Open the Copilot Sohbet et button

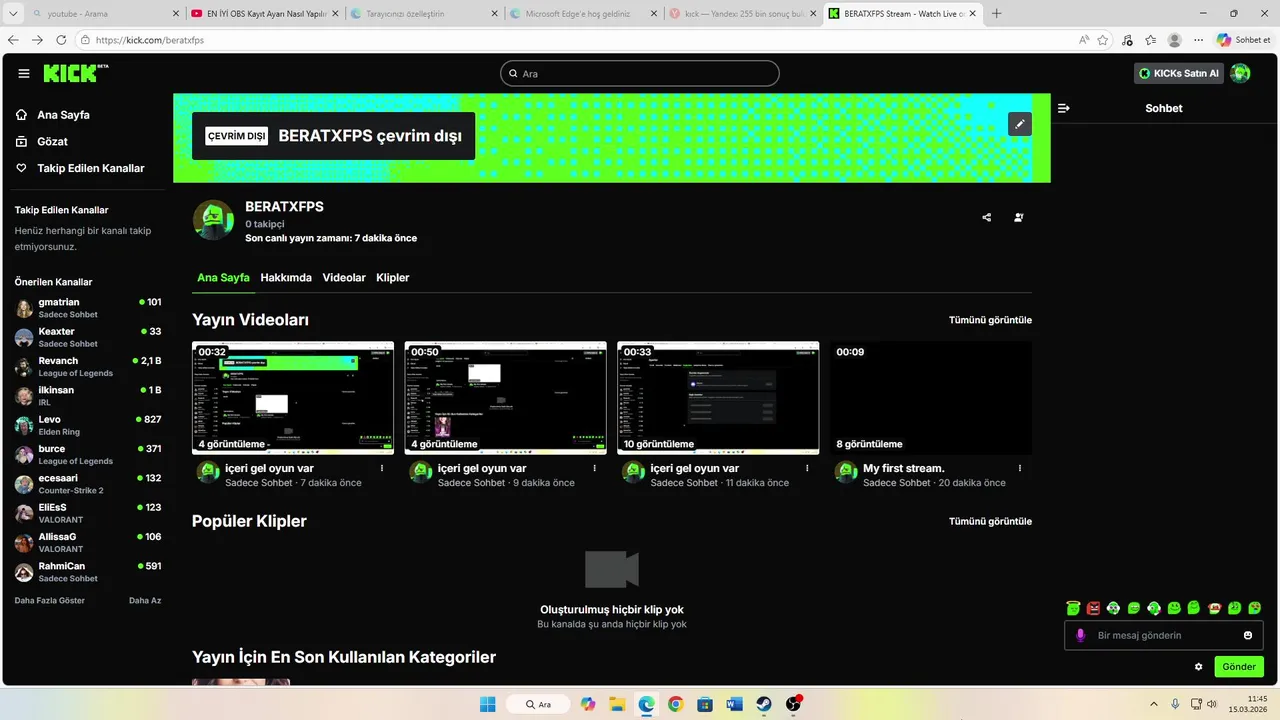[1244, 40]
